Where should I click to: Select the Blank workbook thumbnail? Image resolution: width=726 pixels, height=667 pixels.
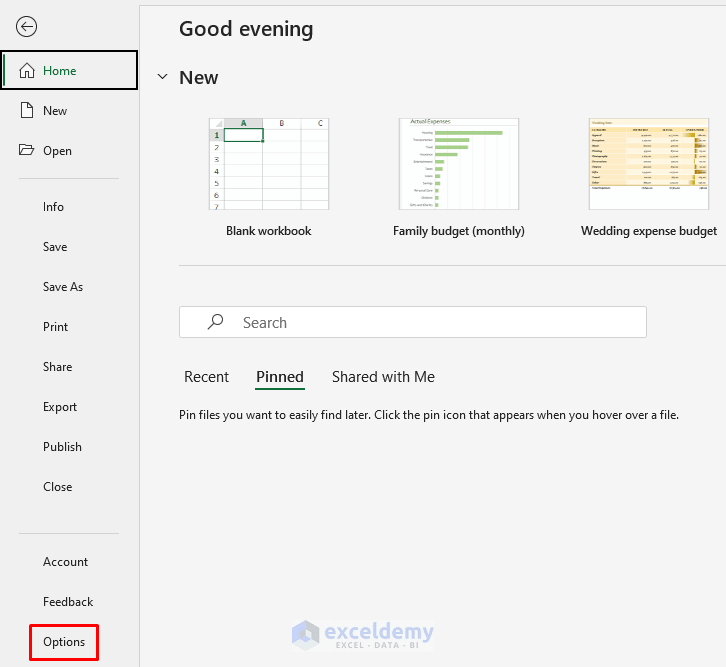(x=269, y=164)
